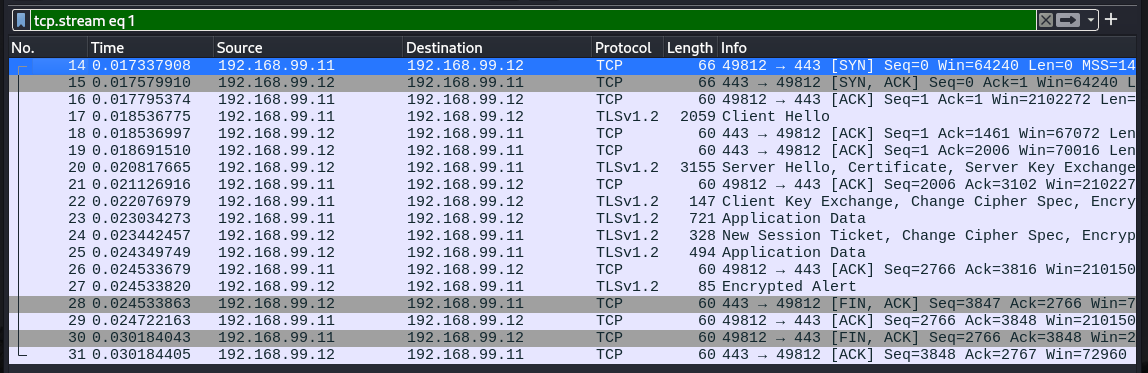This screenshot has width=1148, height=373.
Task: Select packet 22 Client Key Exchange
Action: click(x=573, y=202)
